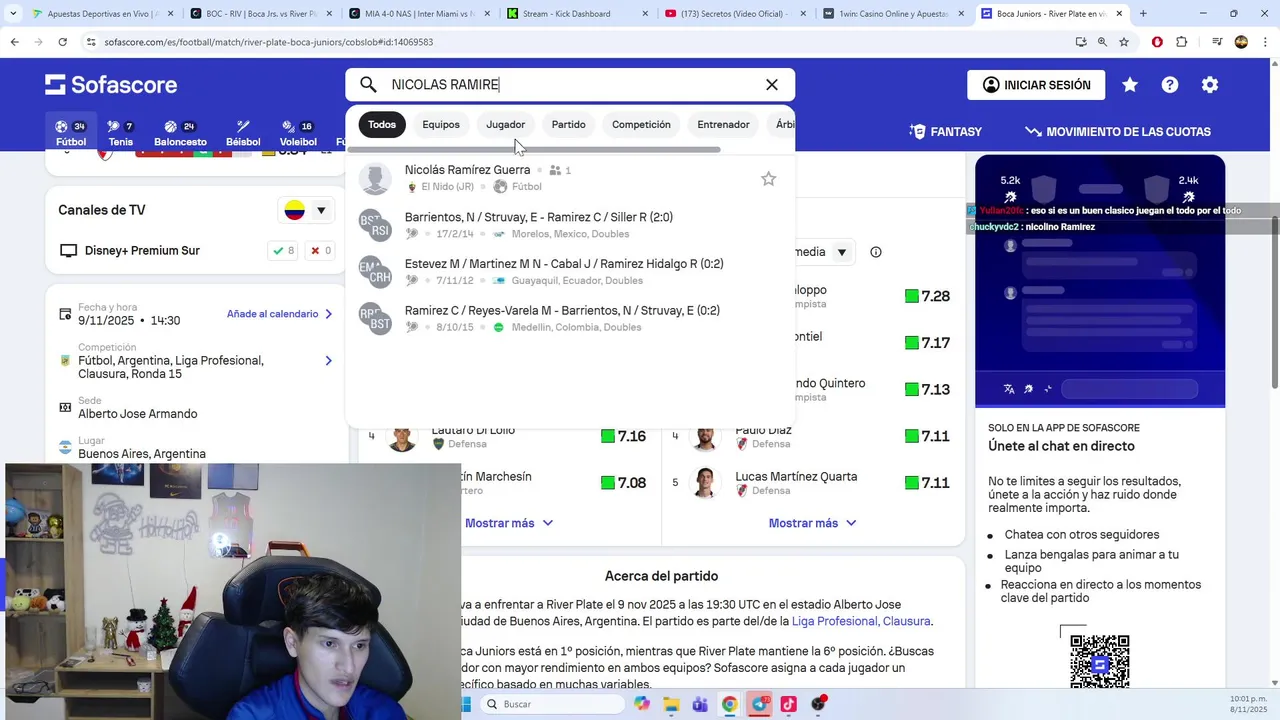Select the Entrenador search filter
Viewport: 1280px width, 720px height.
point(723,125)
